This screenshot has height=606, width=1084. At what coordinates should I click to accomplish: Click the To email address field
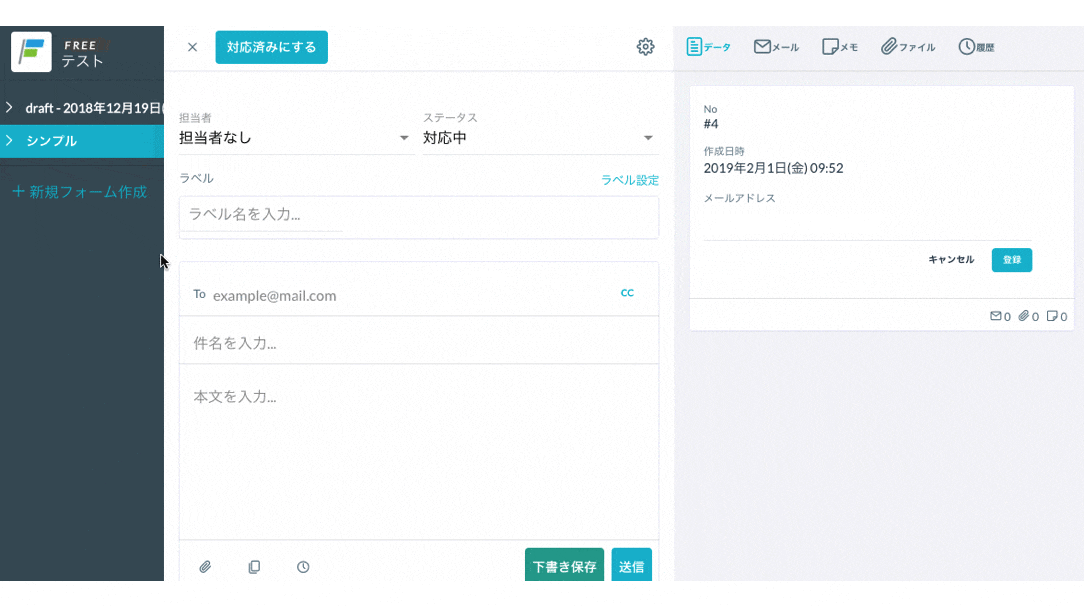click(x=400, y=295)
